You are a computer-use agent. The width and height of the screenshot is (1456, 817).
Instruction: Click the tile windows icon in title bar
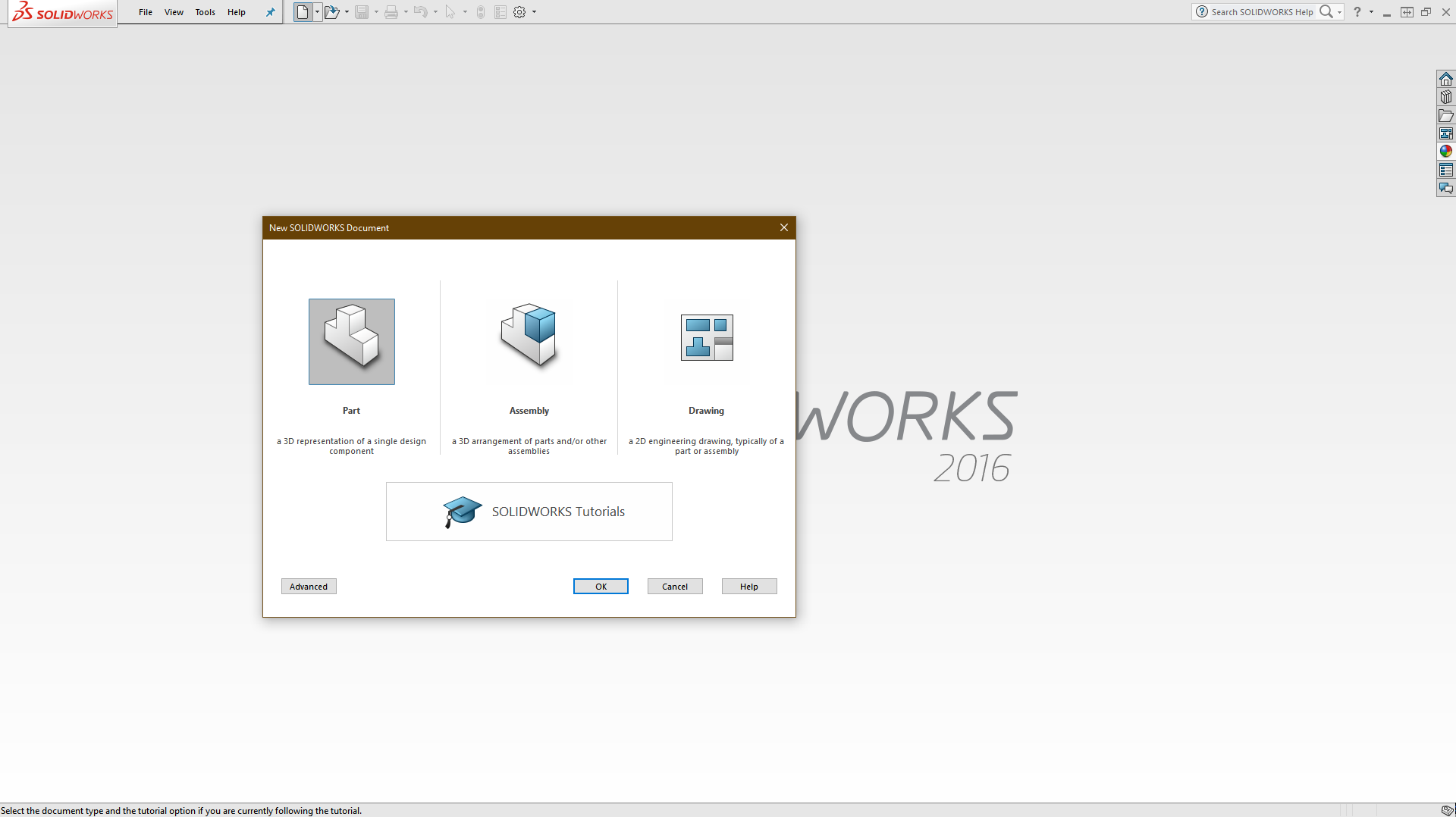1407,12
